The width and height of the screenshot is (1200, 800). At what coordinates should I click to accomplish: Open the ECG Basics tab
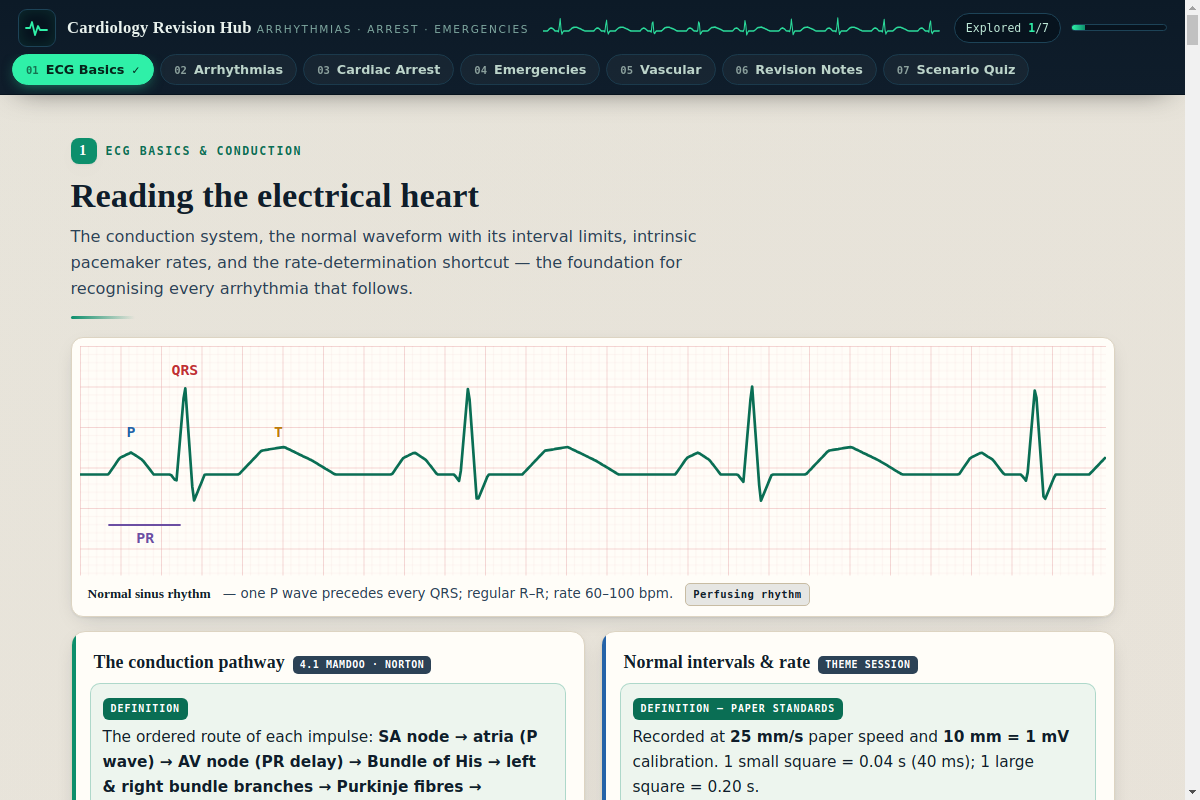(x=83, y=70)
